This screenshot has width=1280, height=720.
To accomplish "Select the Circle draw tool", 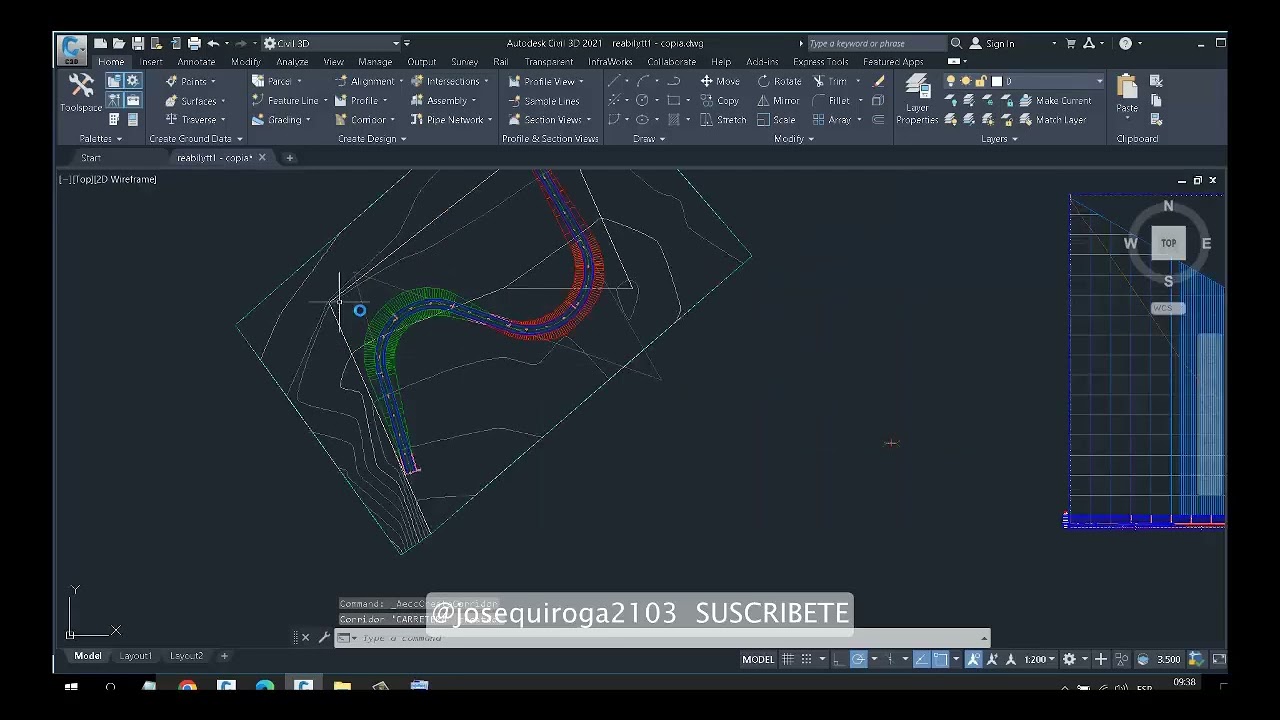I will pos(642,100).
